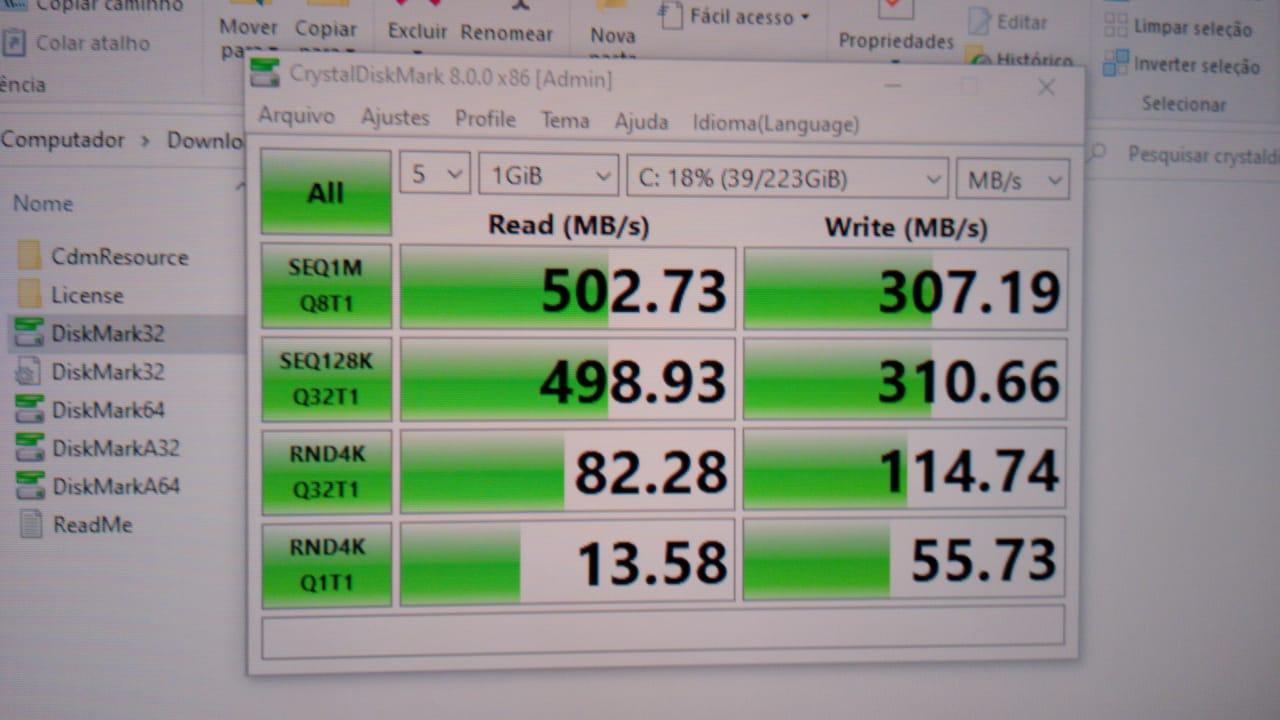Open the Arquivo menu in CrystalDiskMark

pyautogui.click(x=296, y=116)
